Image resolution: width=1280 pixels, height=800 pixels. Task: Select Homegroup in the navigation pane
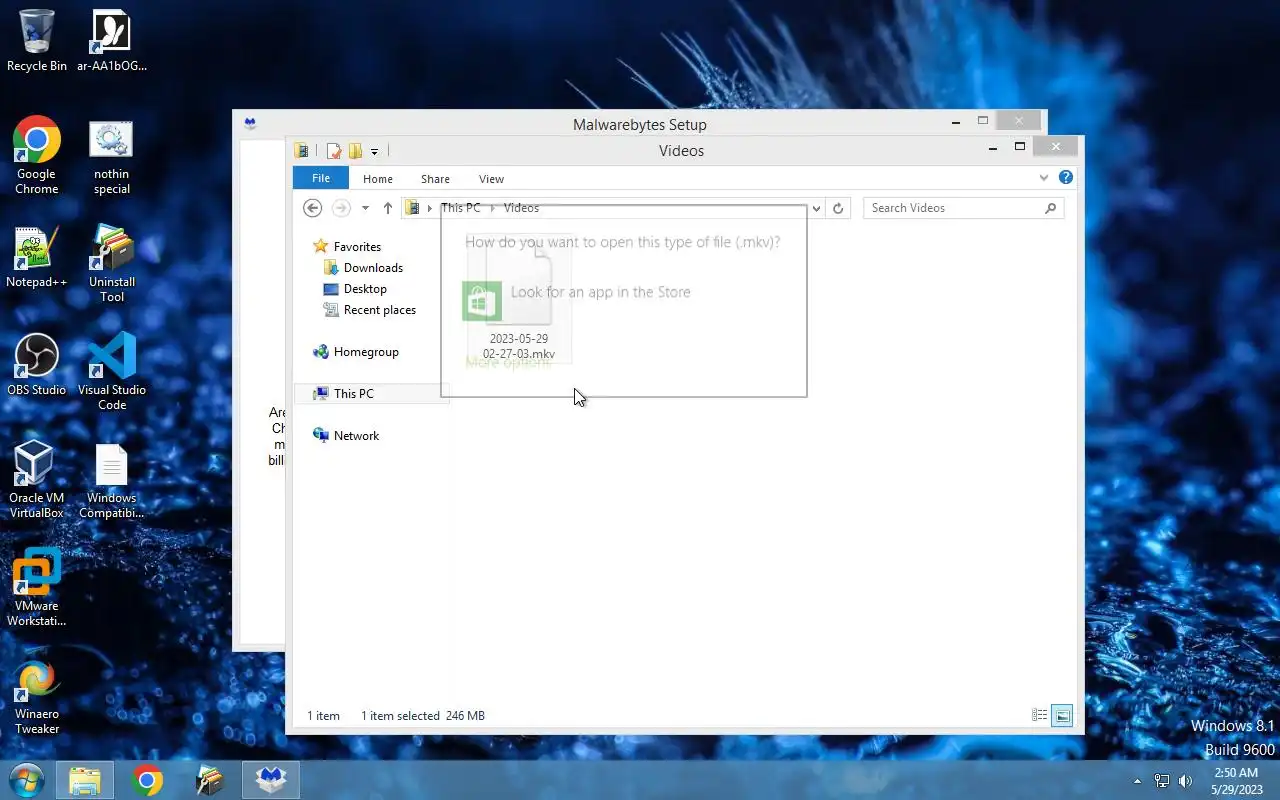[365, 352]
